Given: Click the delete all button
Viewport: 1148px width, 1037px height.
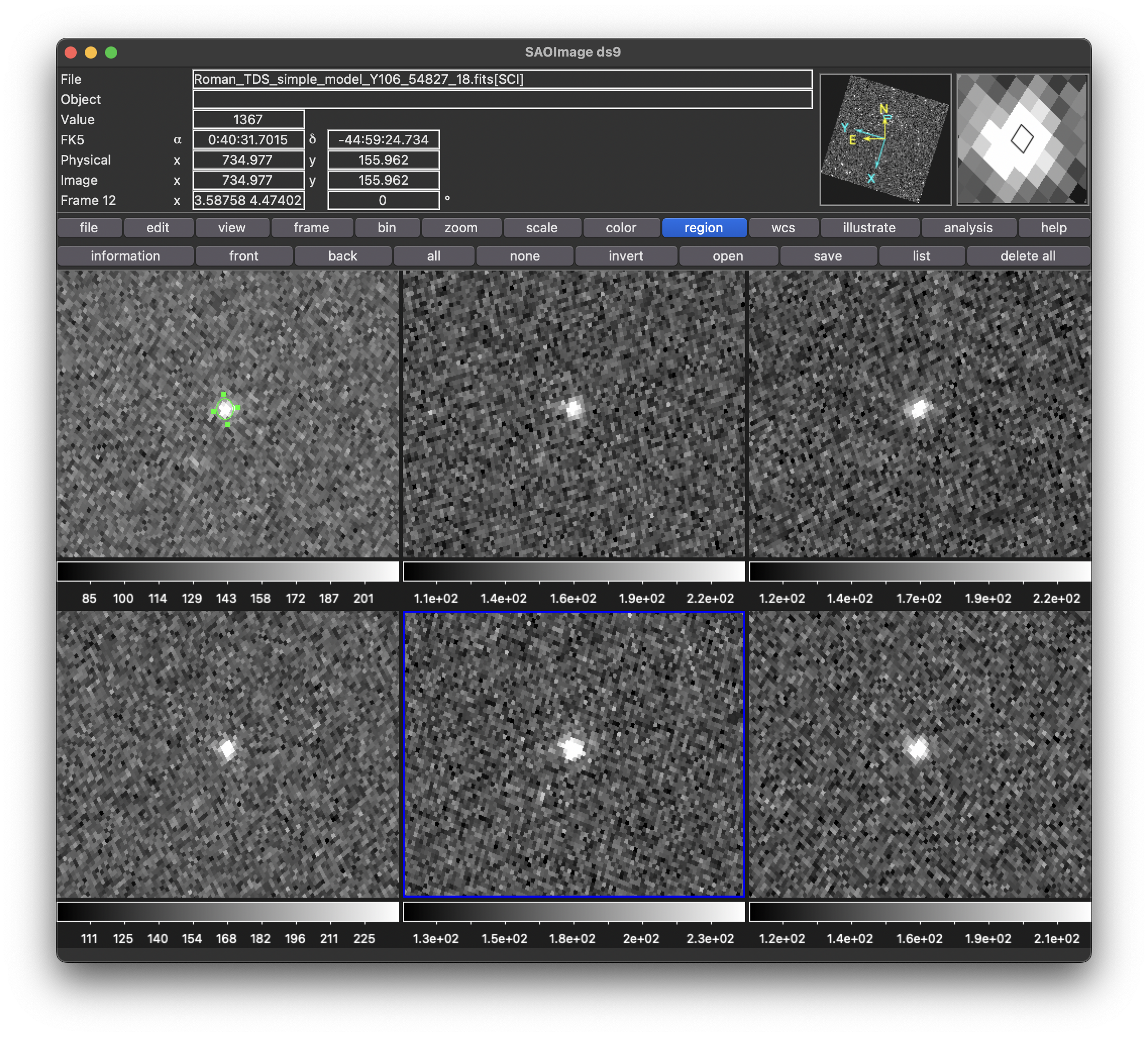Looking at the screenshot, I should coord(1028,255).
